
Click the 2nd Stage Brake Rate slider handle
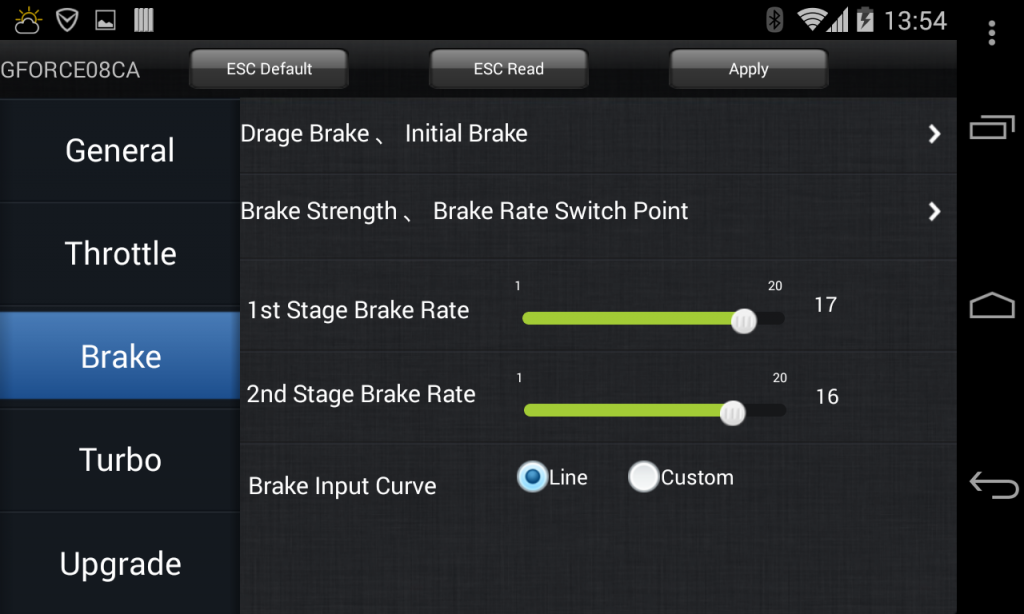pos(732,413)
